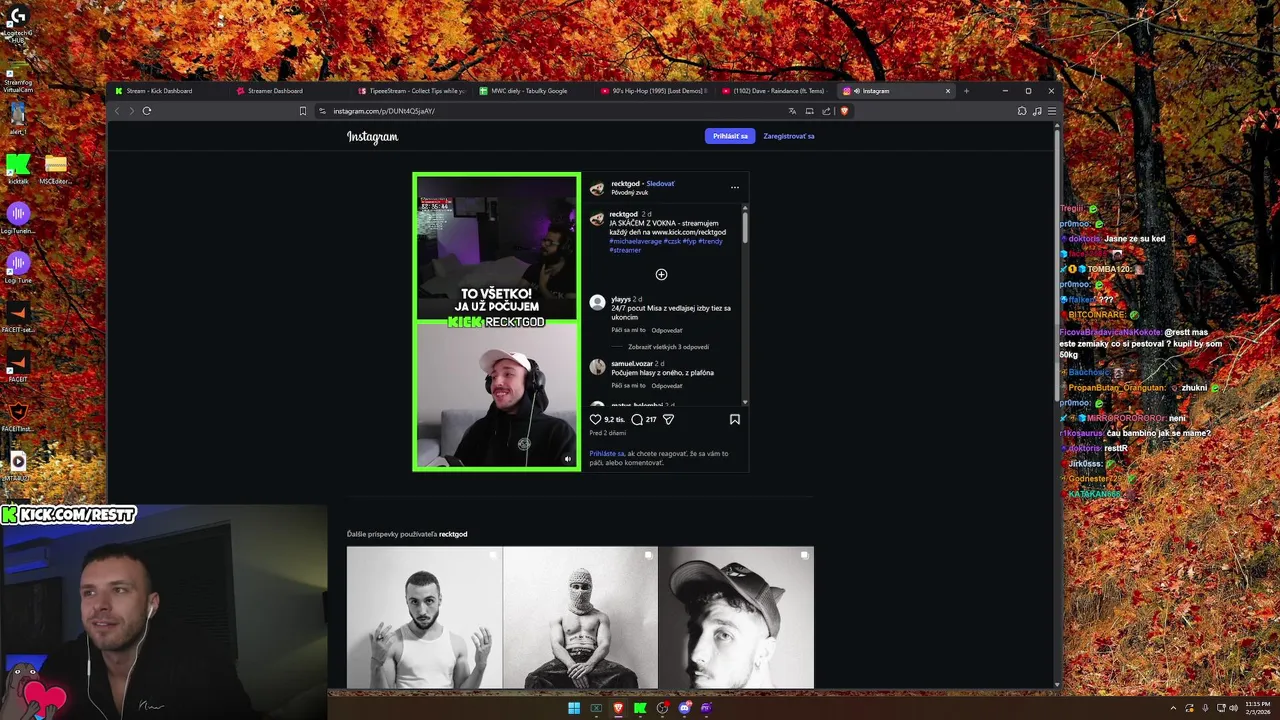Image resolution: width=1280 pixels, height=720 pixels.
Task: Open Discord from the taskbar
Action: pos(684,708)
